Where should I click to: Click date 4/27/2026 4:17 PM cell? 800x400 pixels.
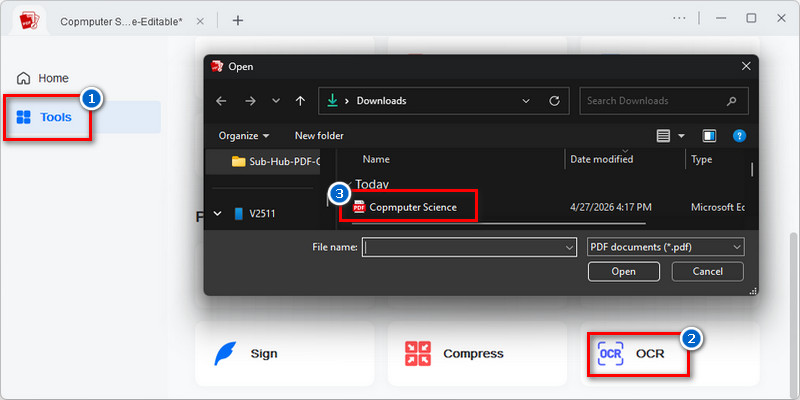coord(611,207)
